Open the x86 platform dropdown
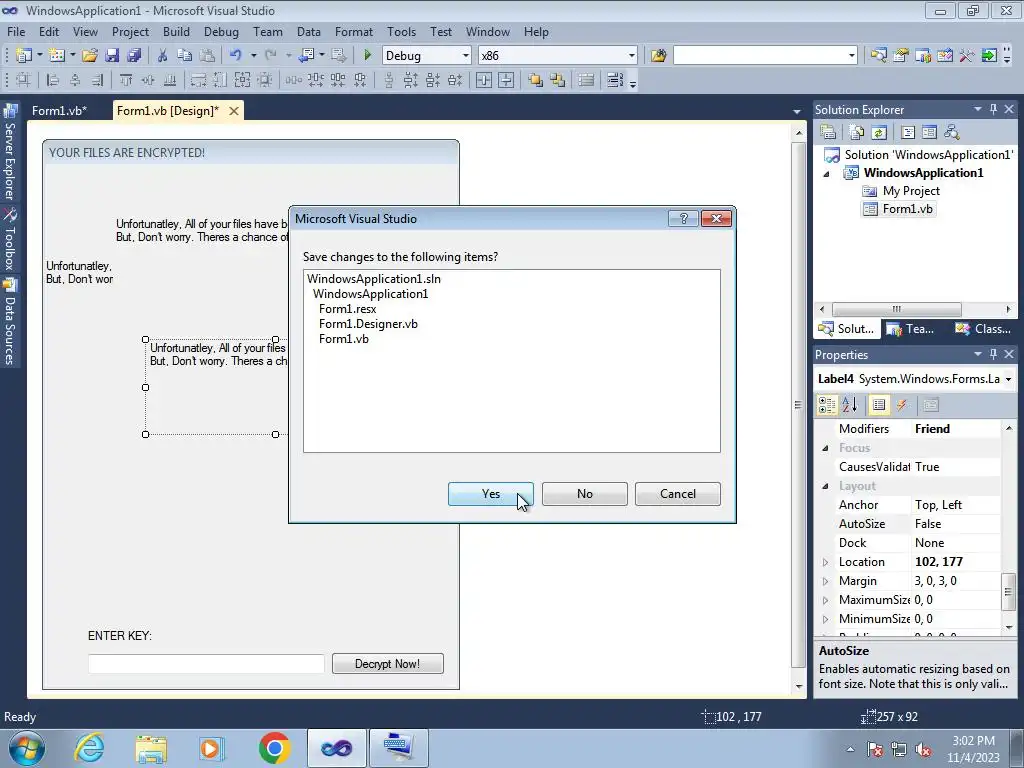The width and height of the screenshot is (1024, 768). click(x=632, y=56)
